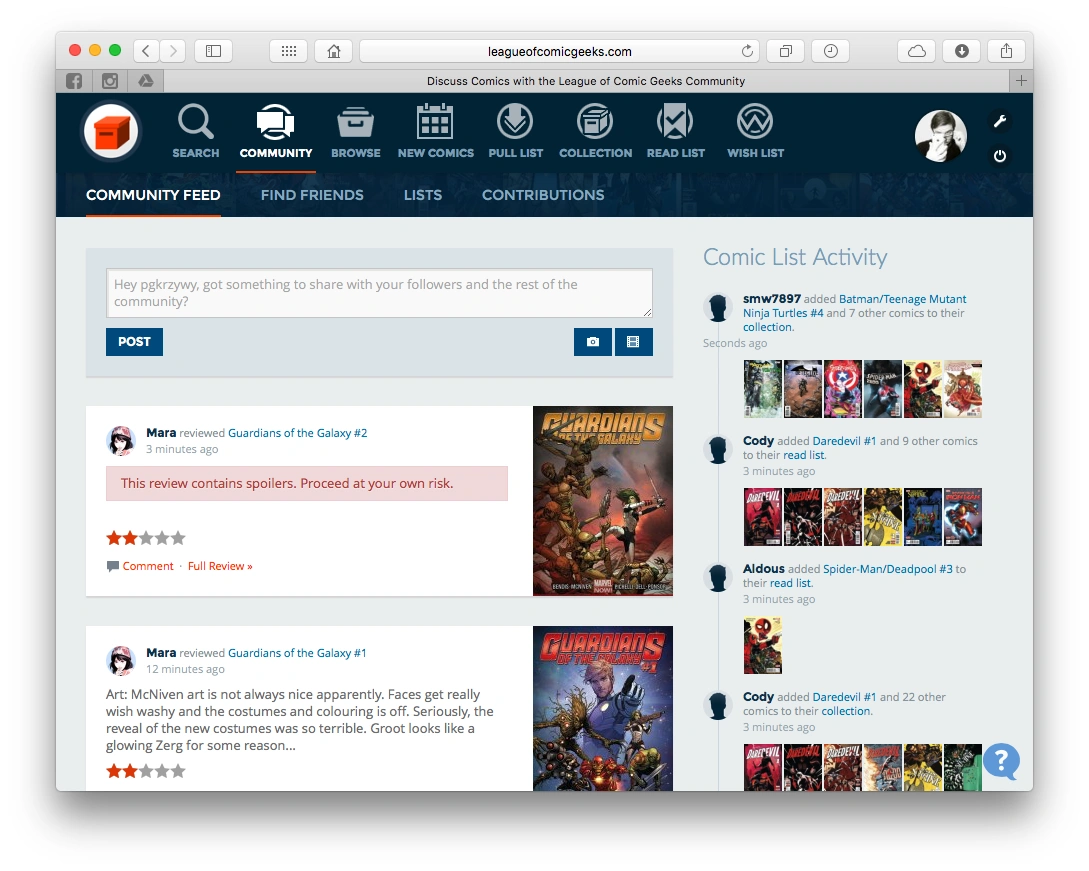Click Guardians of the Galaxy #2 cover
This screenshot has height=871, width=1089.
[603, 501]
